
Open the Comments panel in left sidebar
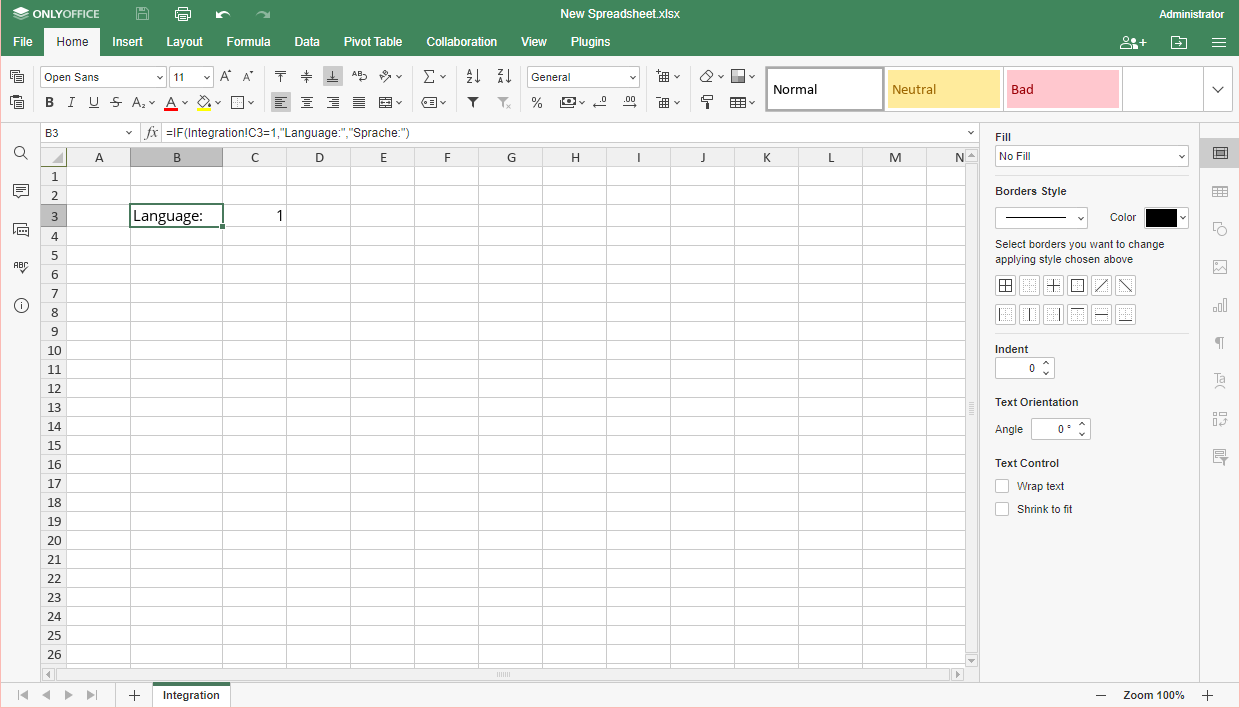pos(21,191)
